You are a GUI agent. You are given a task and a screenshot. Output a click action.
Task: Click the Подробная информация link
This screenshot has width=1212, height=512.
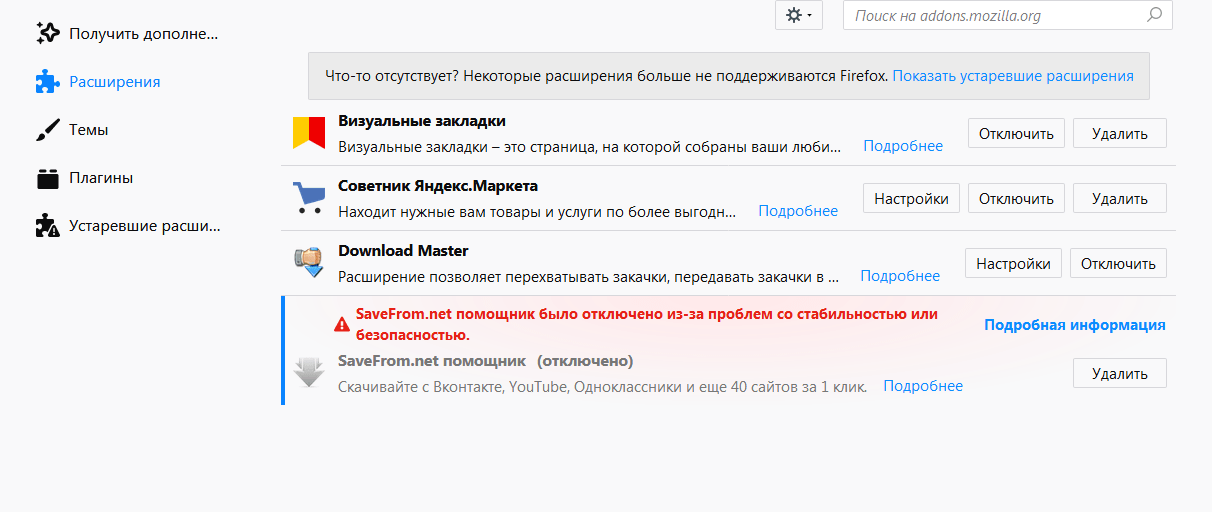click(1075, 324)
